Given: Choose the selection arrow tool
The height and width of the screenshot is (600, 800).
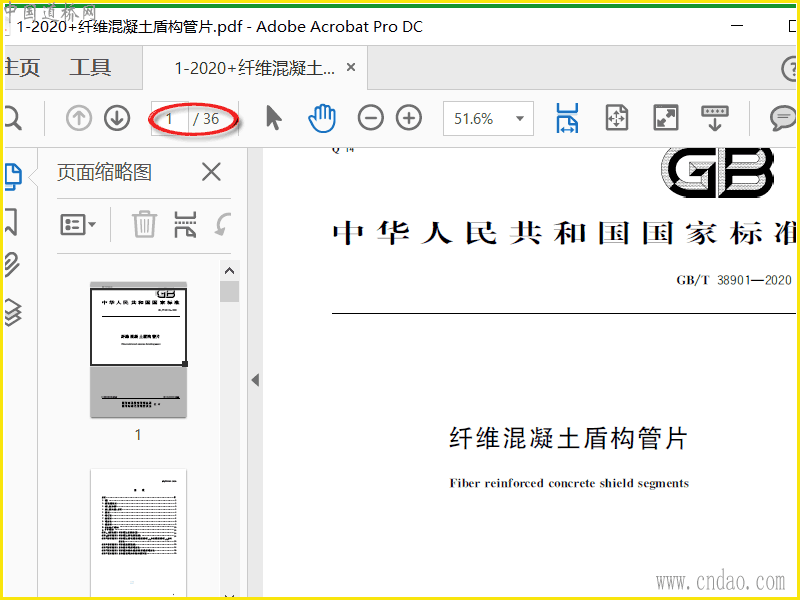Looking at the screenshot, I should click(273, 118).
